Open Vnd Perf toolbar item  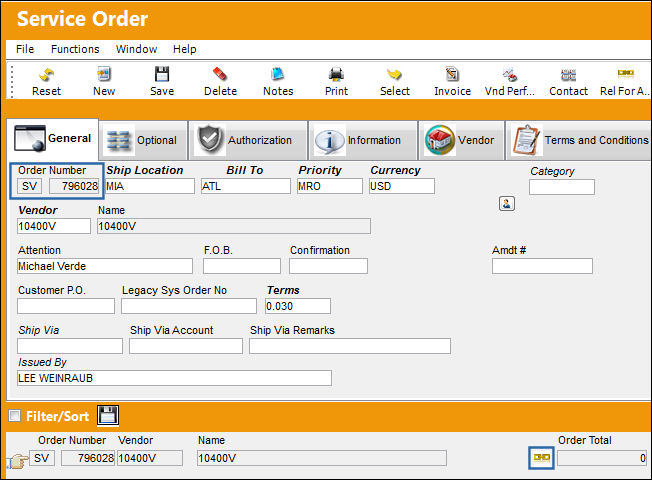point(510,74)
